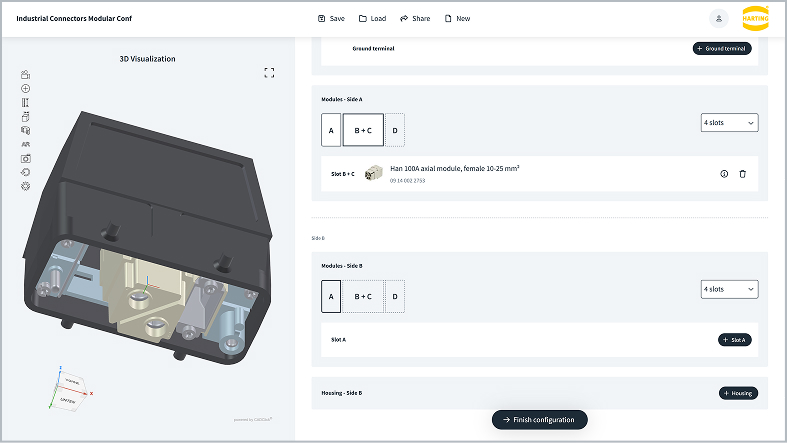Image resolution: width=787 pixels, height=443 pixels.
Task: Select slot D on Side A
Action: tap(395, 130)
